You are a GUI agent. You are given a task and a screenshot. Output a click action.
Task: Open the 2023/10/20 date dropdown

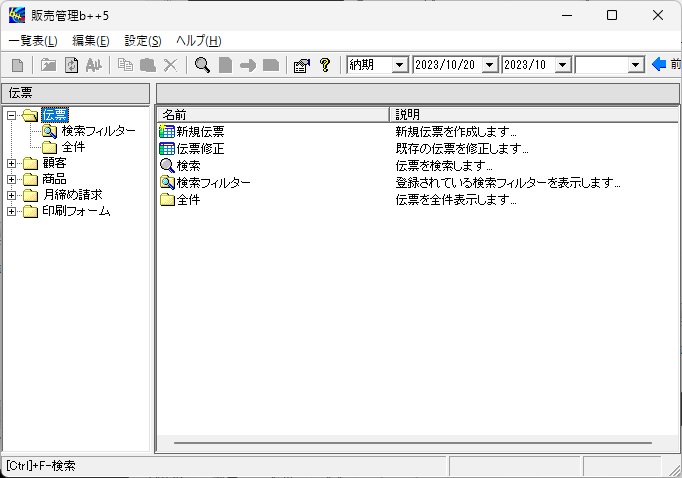tap(489, 65)
